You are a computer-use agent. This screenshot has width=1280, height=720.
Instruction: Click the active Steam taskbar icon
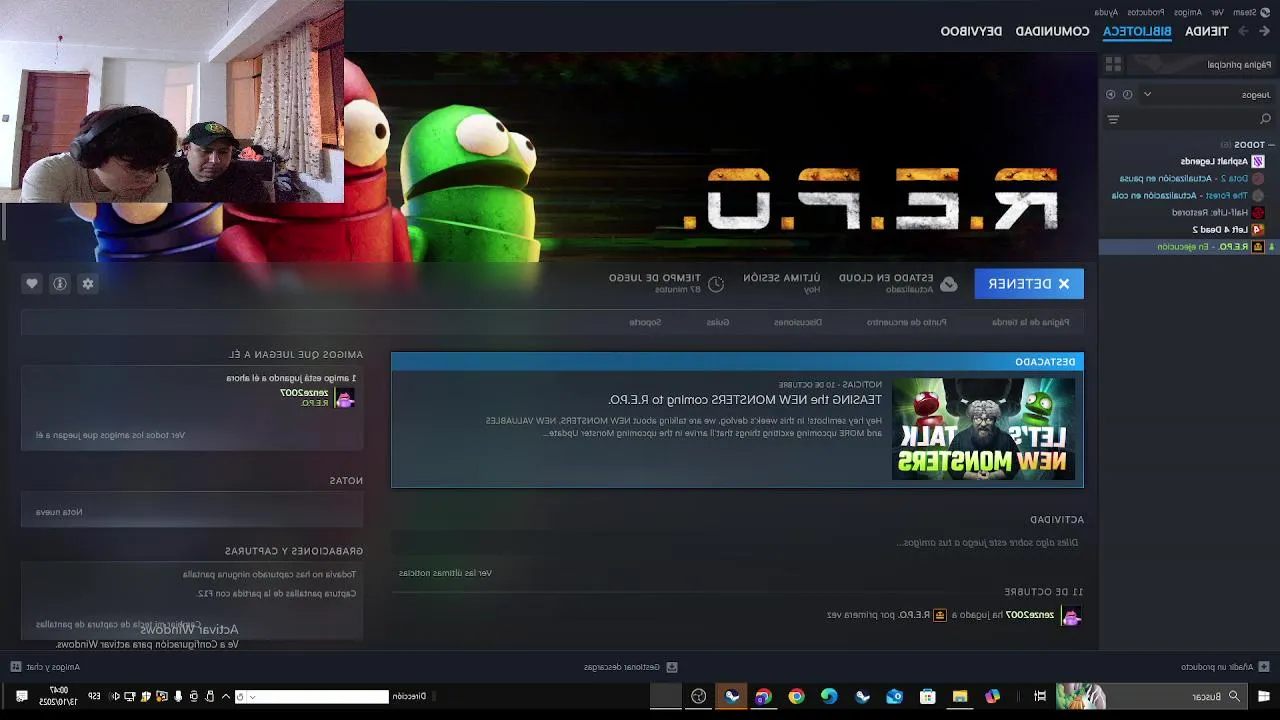[732, 696]
